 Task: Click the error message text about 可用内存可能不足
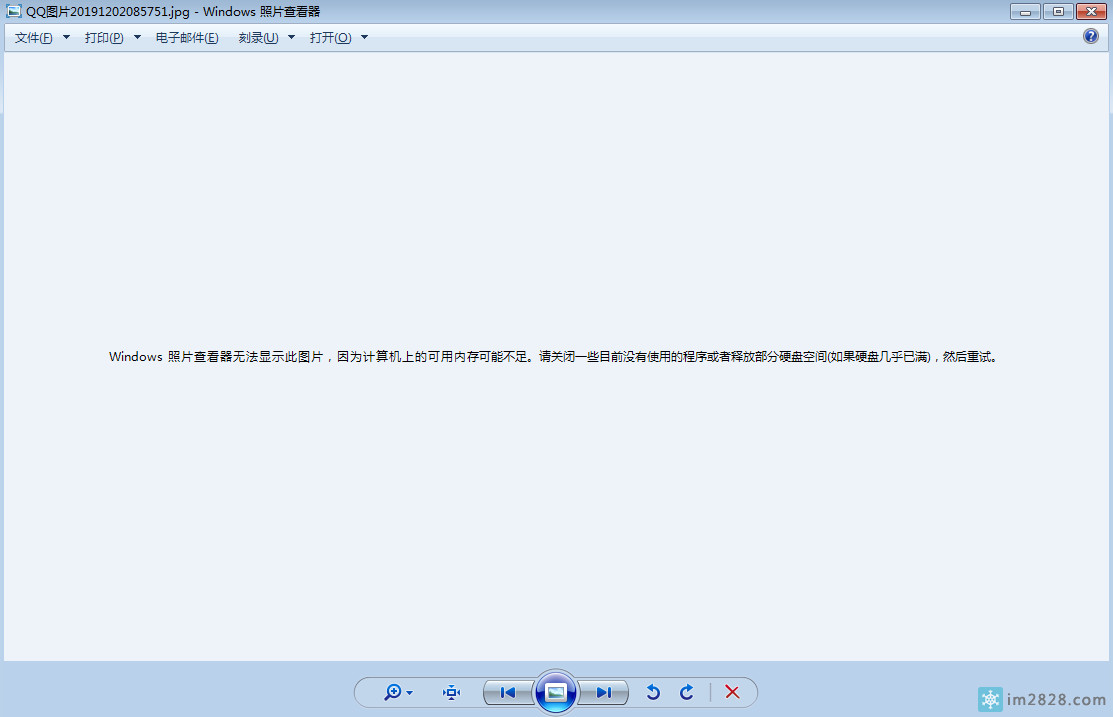coord(552,356)
